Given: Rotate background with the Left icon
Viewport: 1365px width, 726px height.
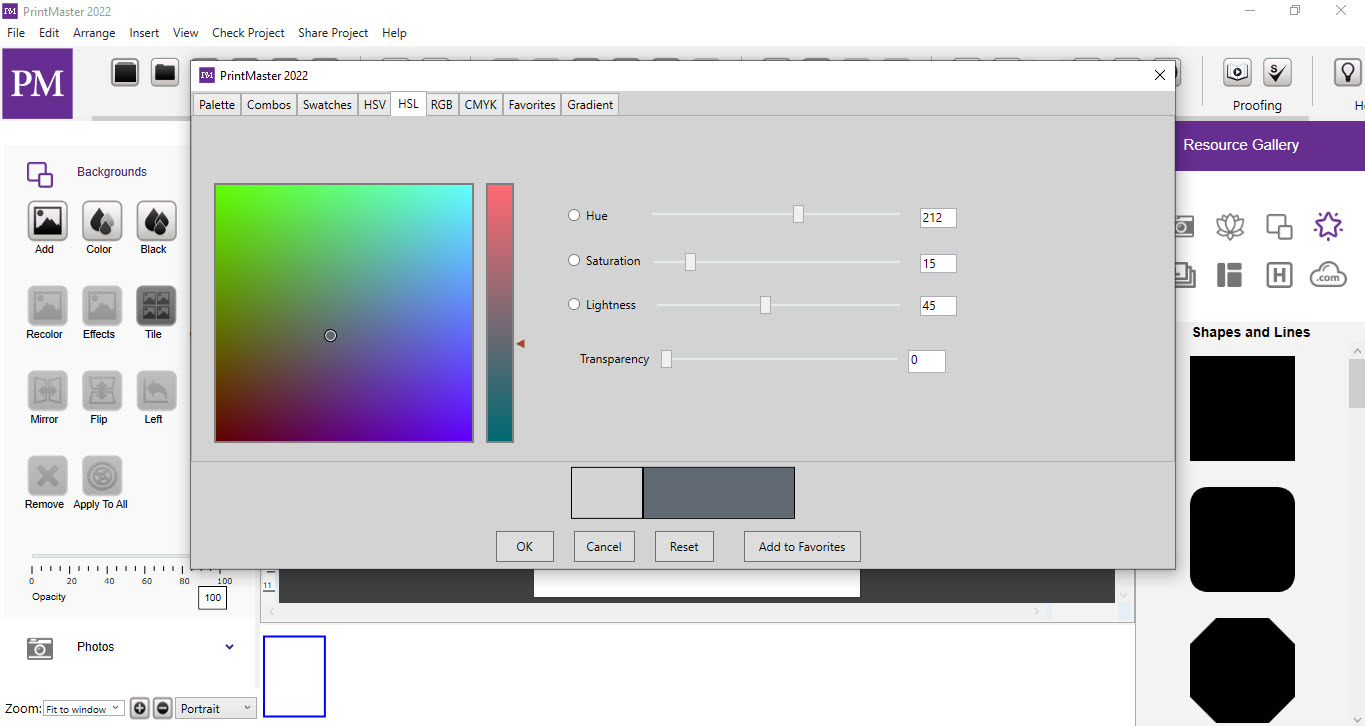Looking at the screenshot, I should pos(157,391).
